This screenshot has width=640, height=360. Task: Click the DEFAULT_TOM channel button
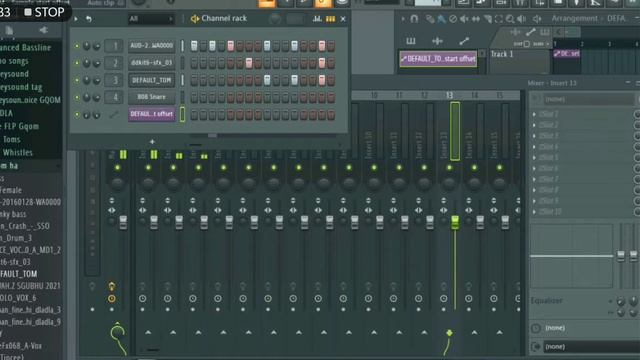pos(151,80)
